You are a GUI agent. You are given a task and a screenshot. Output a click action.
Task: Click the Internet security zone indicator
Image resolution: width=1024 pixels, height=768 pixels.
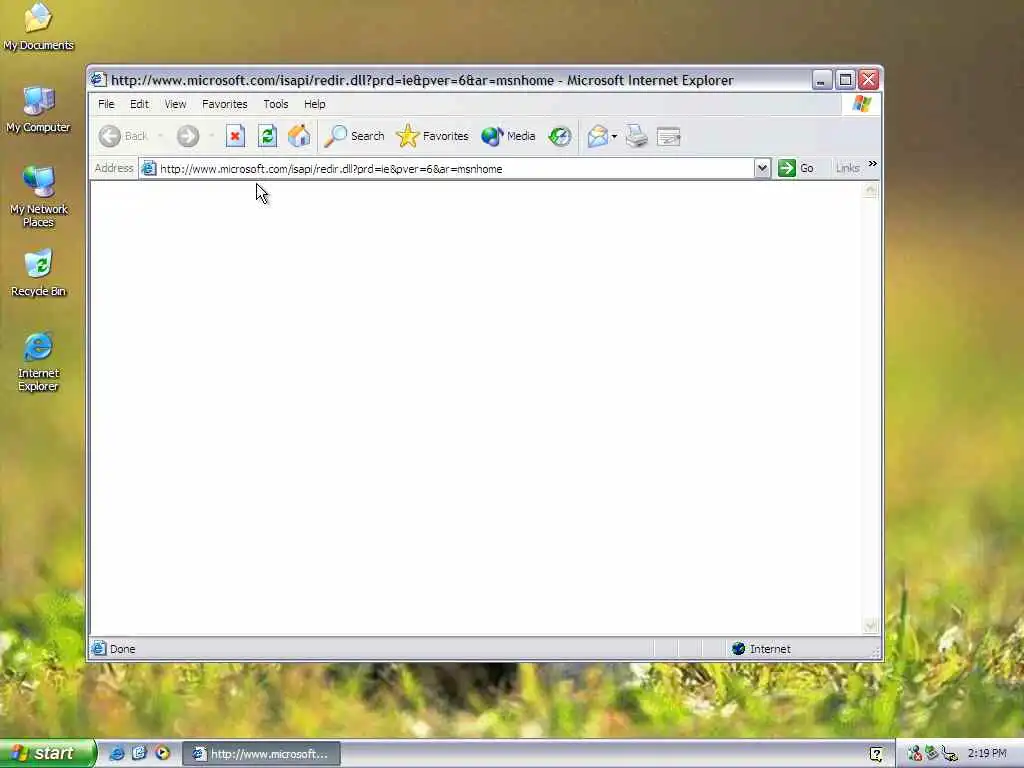pos(761,648)
